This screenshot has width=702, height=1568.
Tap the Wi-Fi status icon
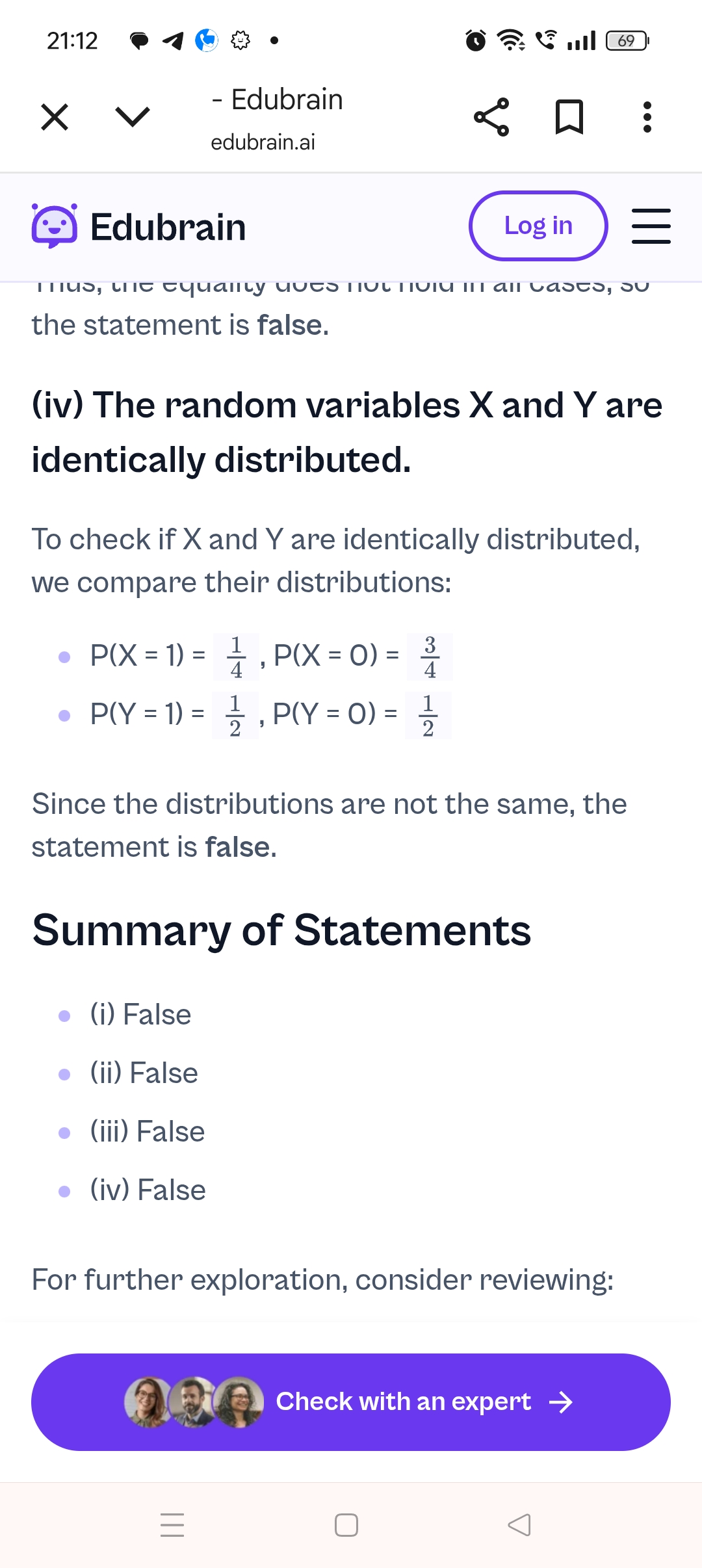(511, 40)
